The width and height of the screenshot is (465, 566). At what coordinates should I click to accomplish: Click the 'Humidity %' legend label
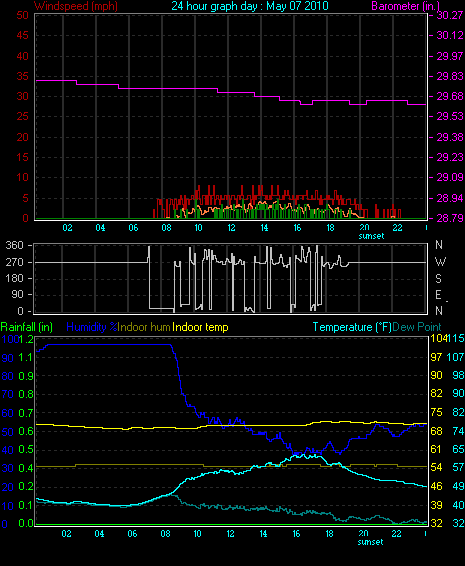(x=92, y=327)
